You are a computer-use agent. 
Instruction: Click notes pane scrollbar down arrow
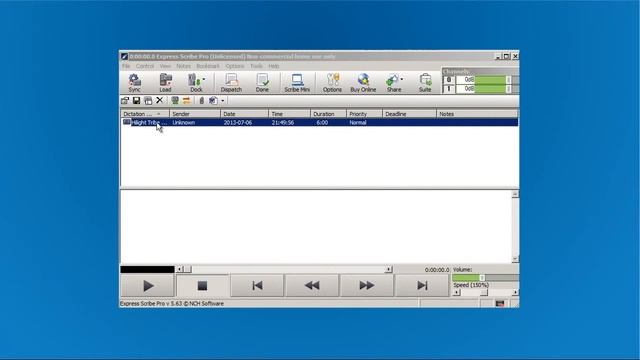(515, 259)
